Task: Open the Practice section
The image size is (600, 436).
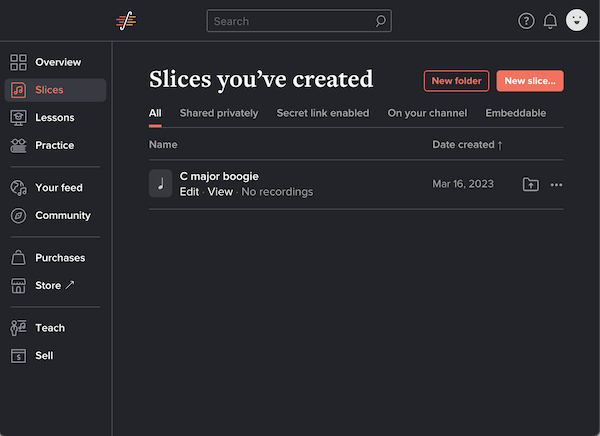Action: pos(54,145)
